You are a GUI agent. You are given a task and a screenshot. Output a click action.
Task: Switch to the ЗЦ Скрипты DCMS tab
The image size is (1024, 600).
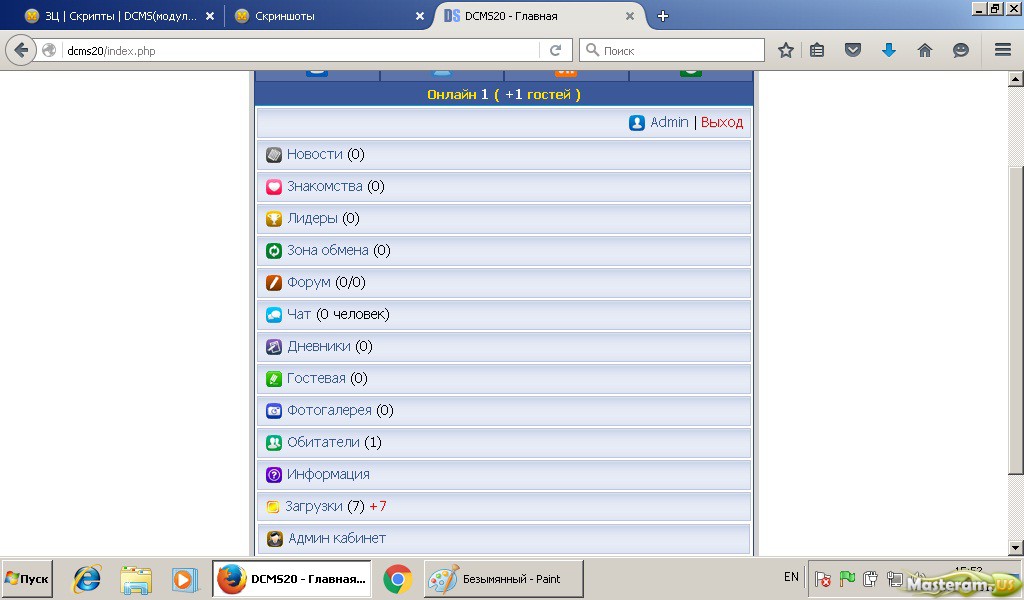pos(120,16)
